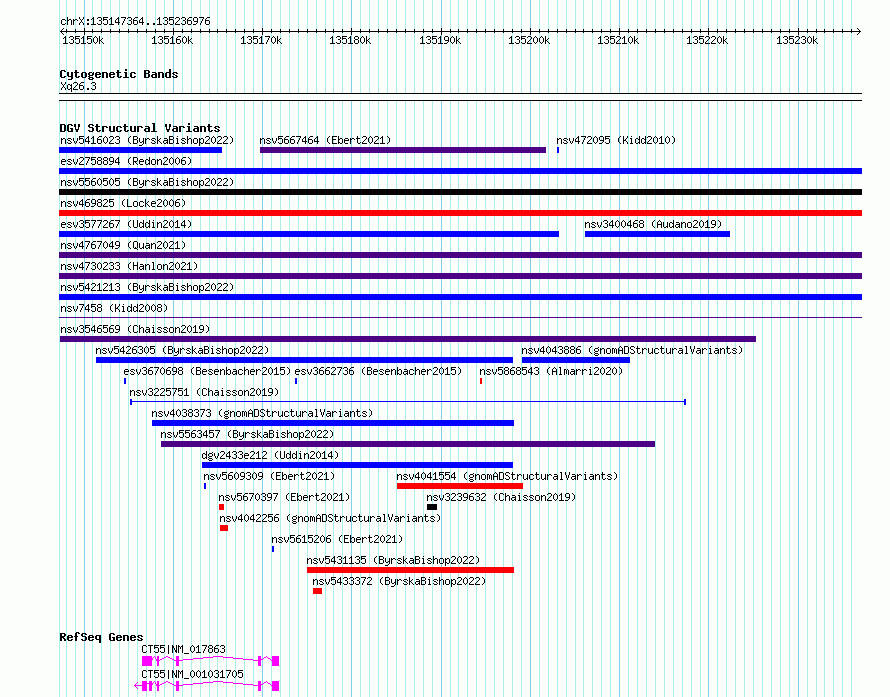Open the nsv4038373 gnomAD variant label
This screenshot has width=890, height=697.
pyautogui.click(x=262, y=413)
